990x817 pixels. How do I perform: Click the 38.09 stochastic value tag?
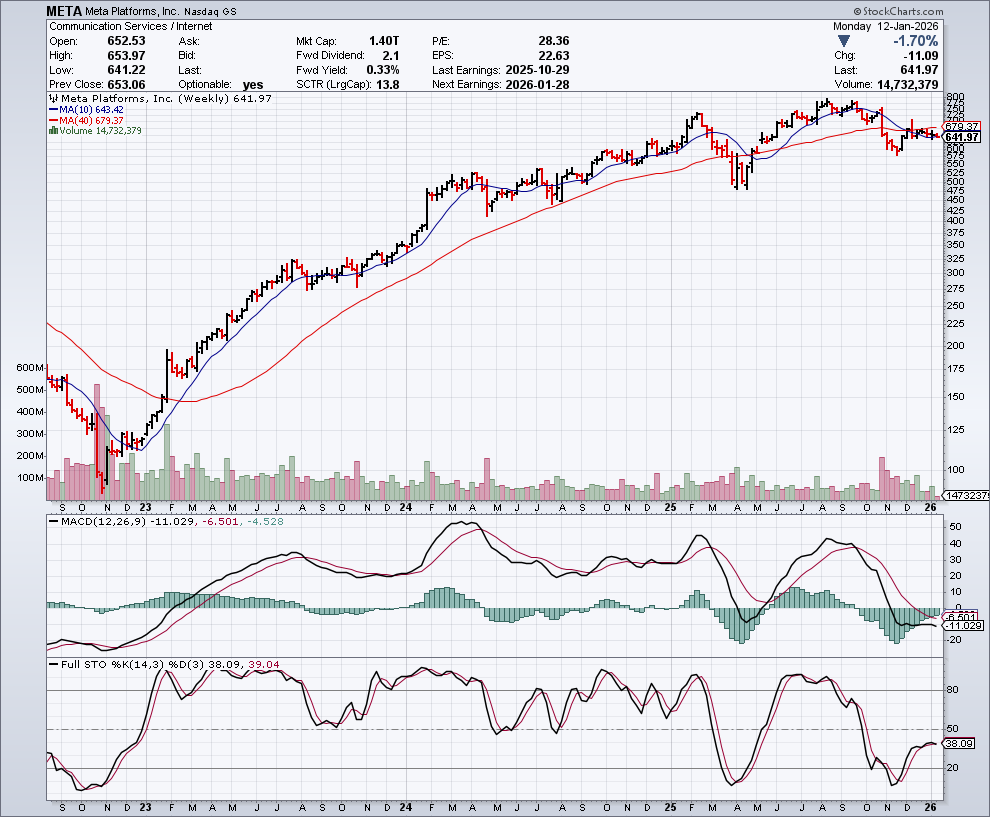click(960, 743)
